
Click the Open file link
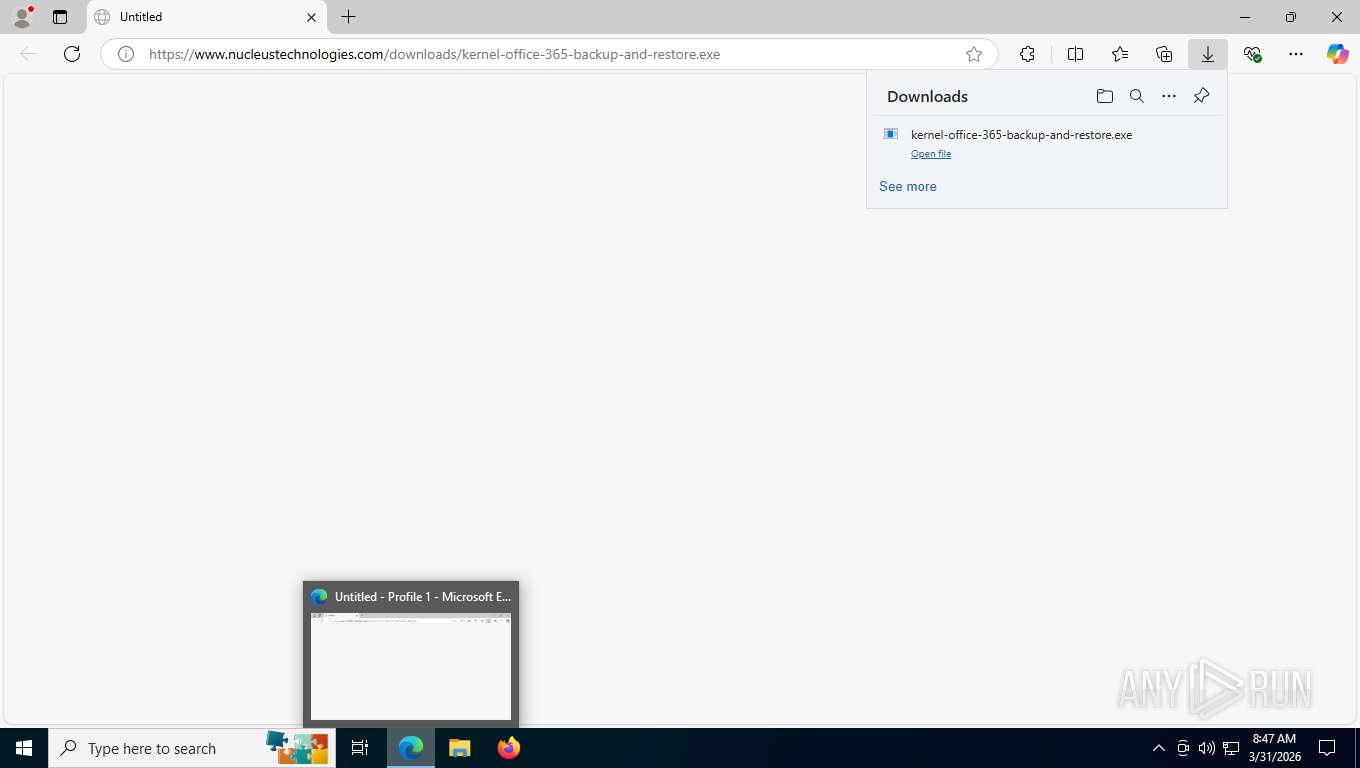931,154
